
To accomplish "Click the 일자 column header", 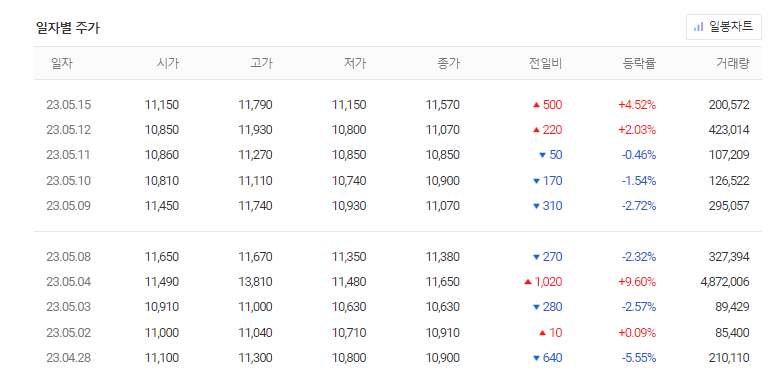I will (x=62, y=63).
